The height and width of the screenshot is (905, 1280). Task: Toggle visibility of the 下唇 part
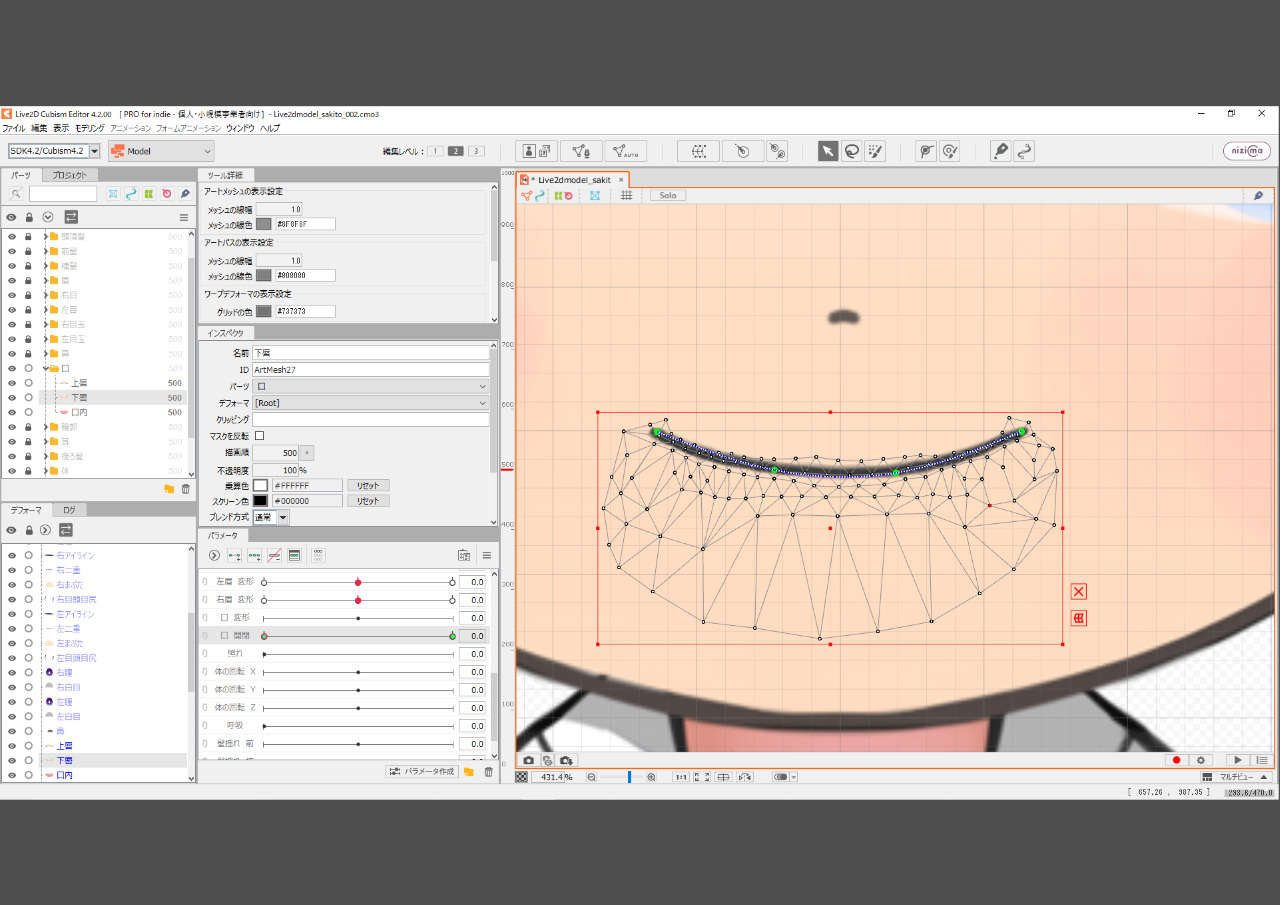(x=12, y=397)
